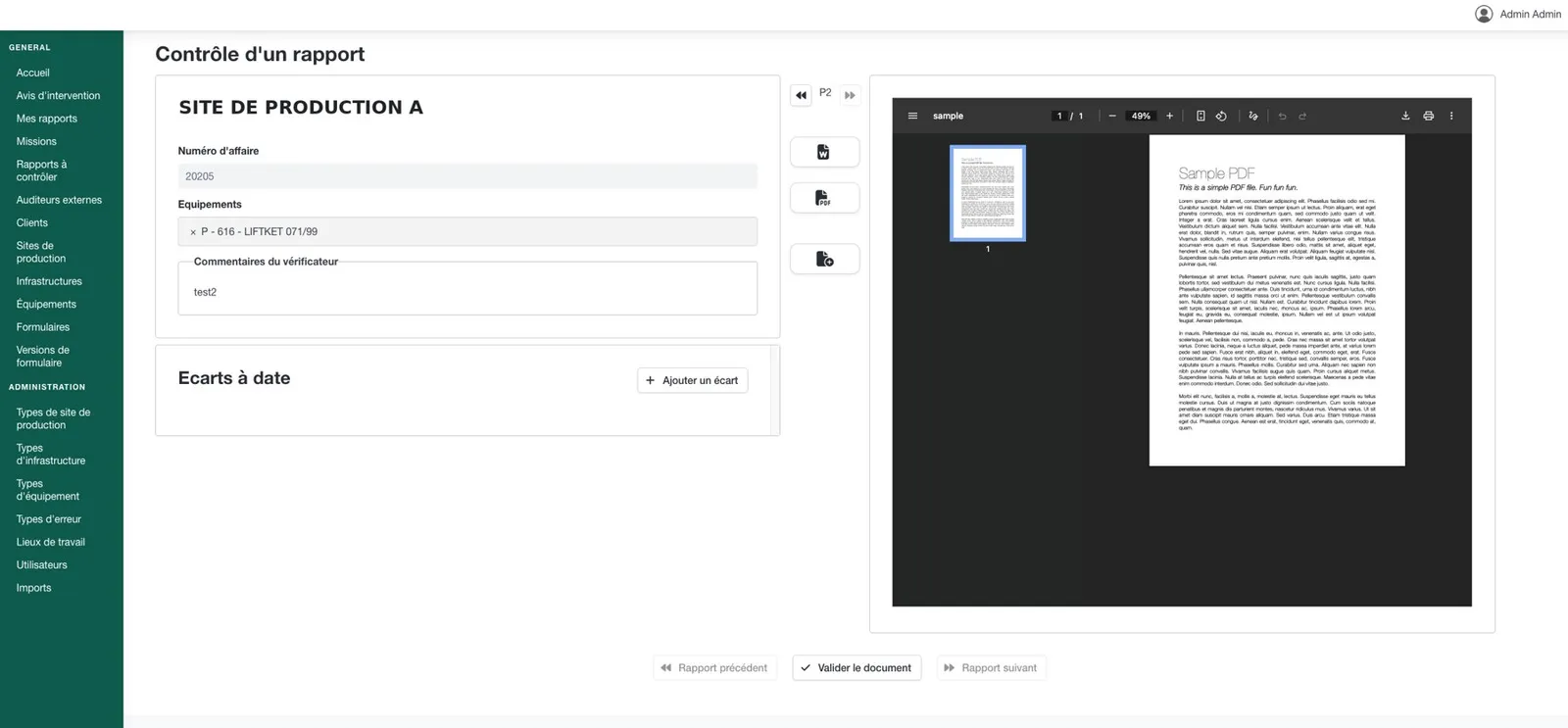Zoom out the PDF with minus
Viewport: 1568px width, 728px height.
point(1112,116)
